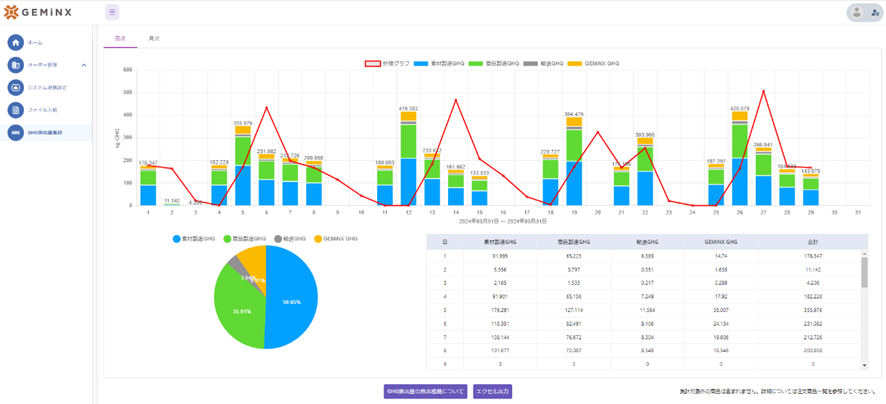This screenshot has width=886, height=404.
Task: Open the user avatar icon at top right
Action: point(857,12)
